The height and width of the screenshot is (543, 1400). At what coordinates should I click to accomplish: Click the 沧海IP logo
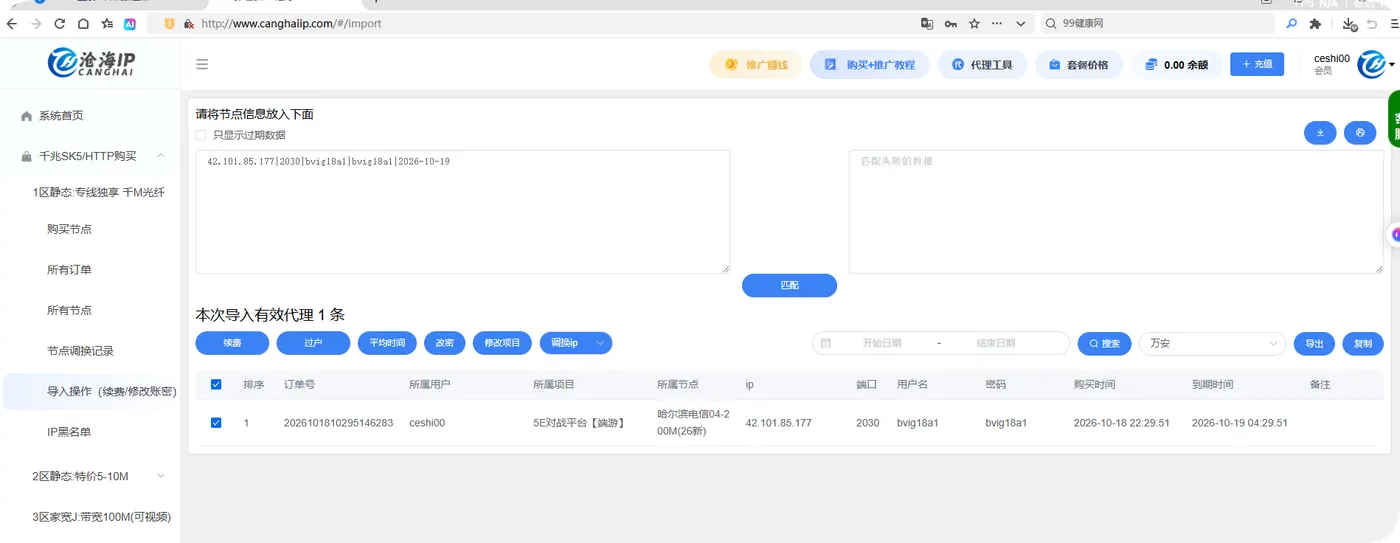pyautogui.click(x=91, y=63)
